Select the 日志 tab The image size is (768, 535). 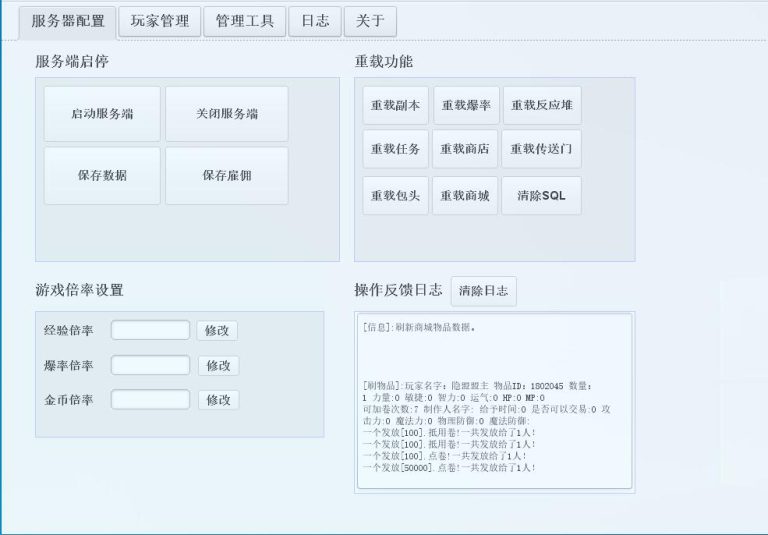click(x=314, y=21)
